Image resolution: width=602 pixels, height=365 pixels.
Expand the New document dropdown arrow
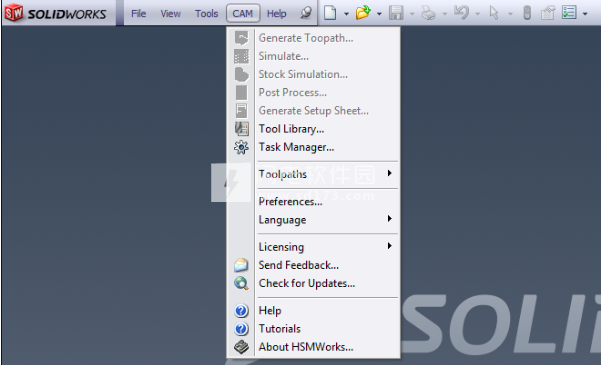pyautogui.click(x=346, y=14)
